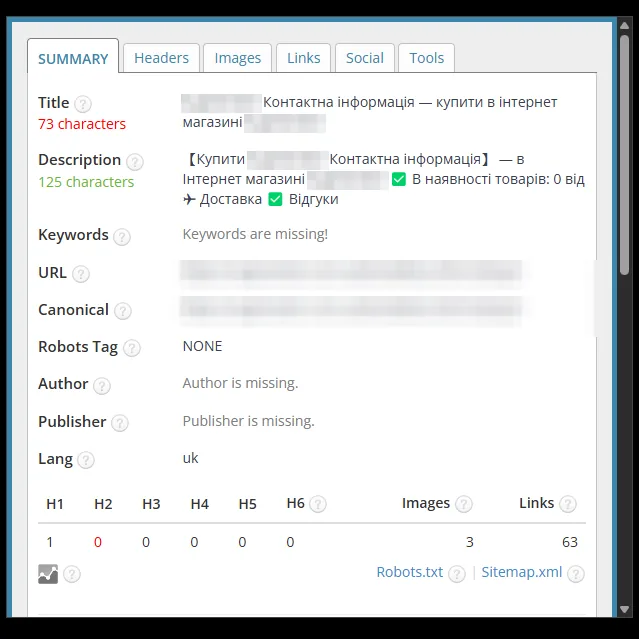Click the Lang value 'uk'

coord(190,458)
